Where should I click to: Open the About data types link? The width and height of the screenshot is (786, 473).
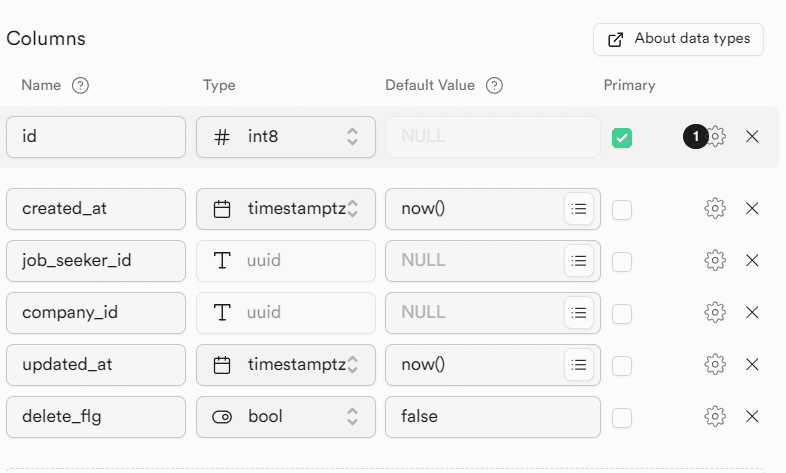(678, 39)
